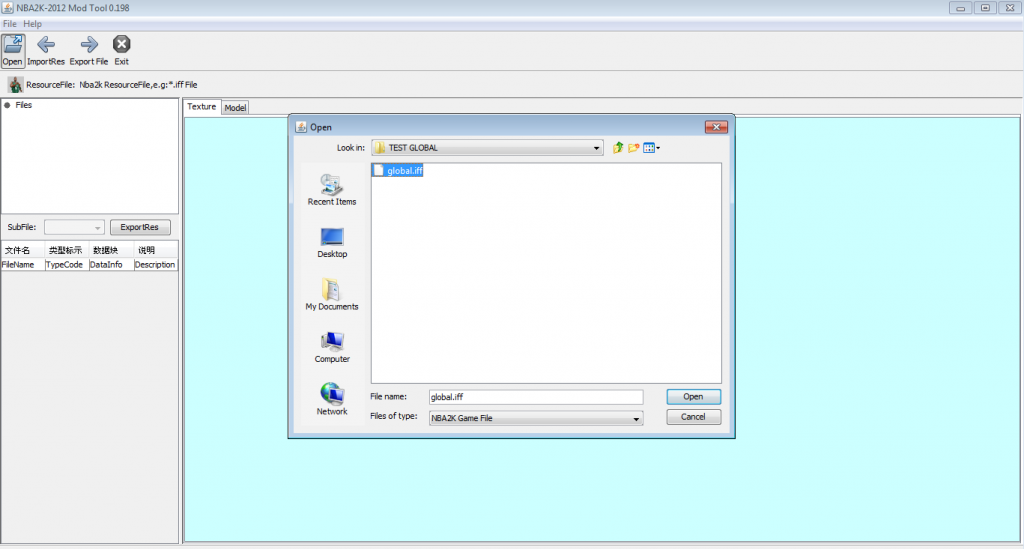This screenshot has width=1024, height=549.
Task: Create a new folder in dialog
Action: tap(633, 148)
